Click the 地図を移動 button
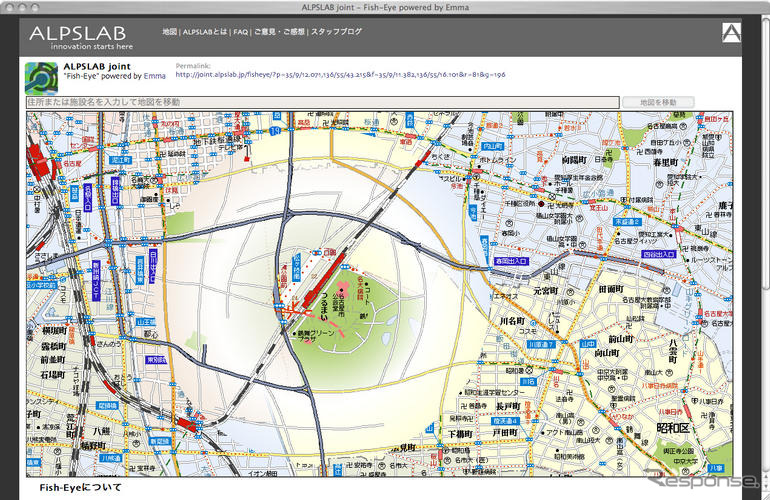This screenshot has height=500, width=770. (x=658, y=102)
